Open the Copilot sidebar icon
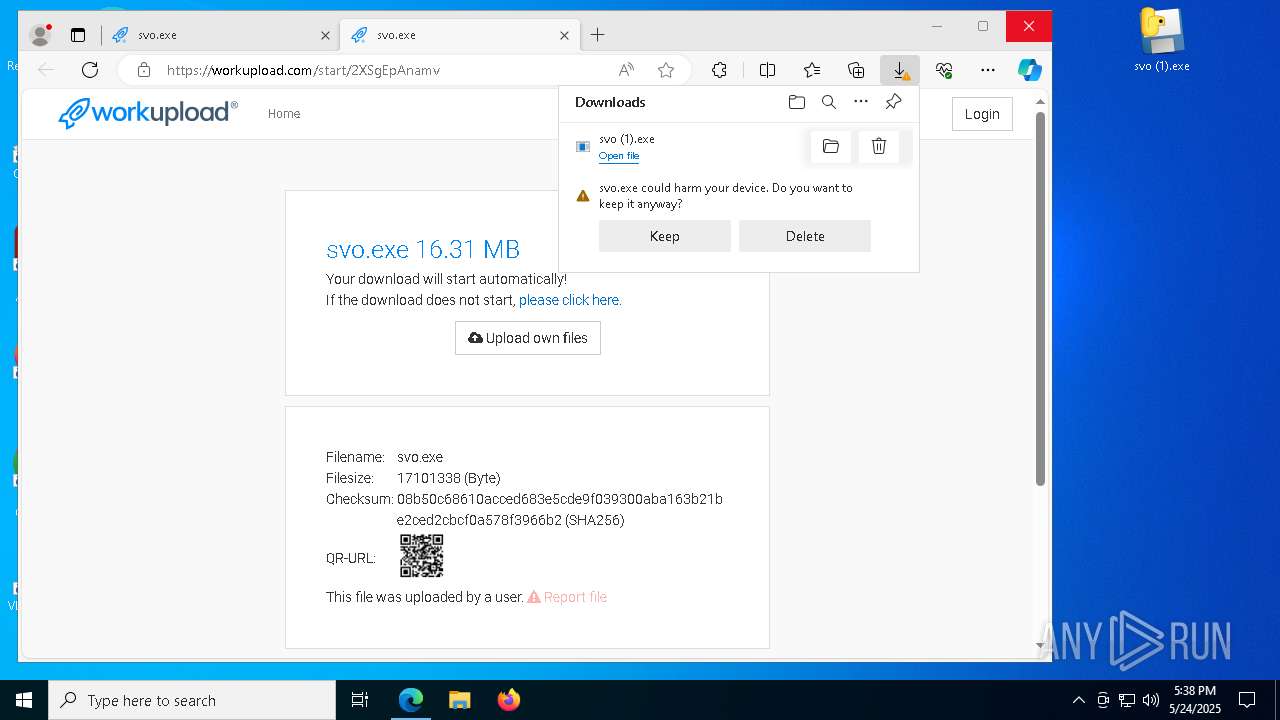Screen dimensions: 1280x720 (x=1029, y=70)
